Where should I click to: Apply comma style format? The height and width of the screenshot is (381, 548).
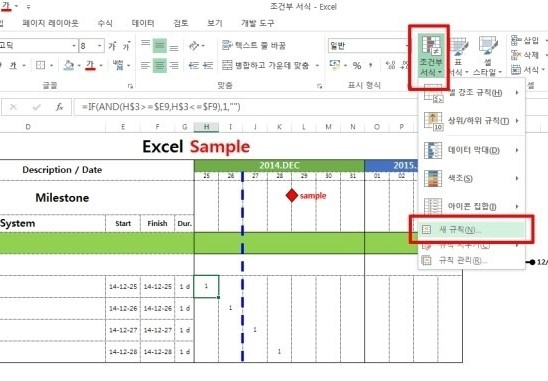[x=370, y=65]
